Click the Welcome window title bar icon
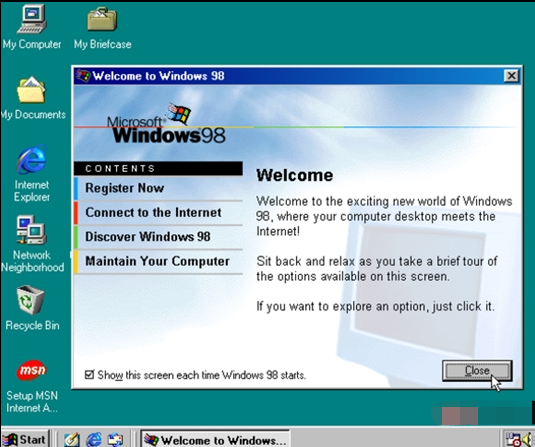This screenshot has width=535, height=447. pos(83,75)
